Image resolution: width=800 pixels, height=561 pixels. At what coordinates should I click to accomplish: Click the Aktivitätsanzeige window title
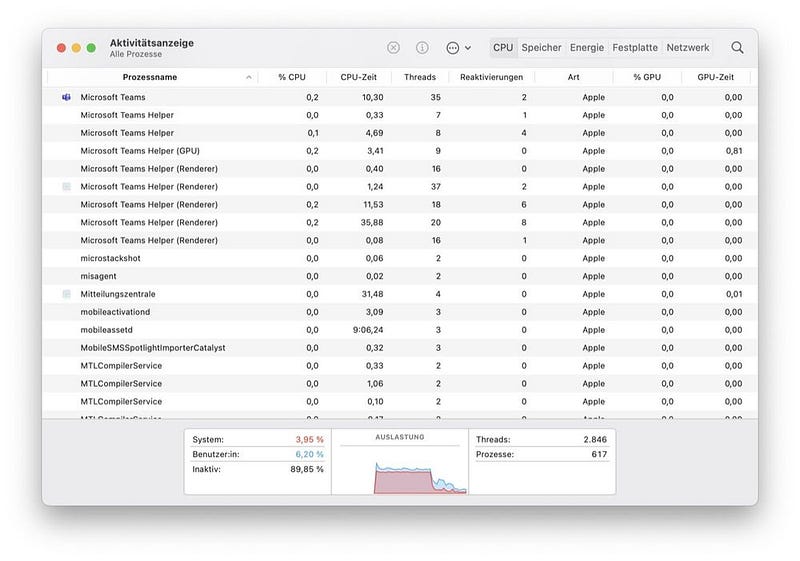coord(152,43)
